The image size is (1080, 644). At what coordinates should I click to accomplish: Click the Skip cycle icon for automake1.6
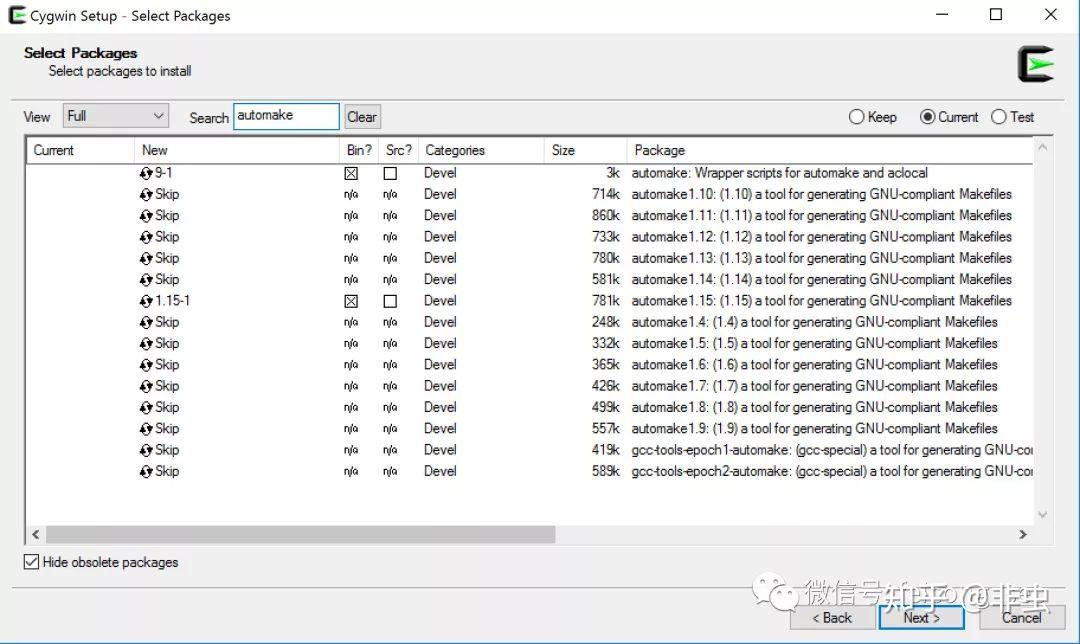[x=146, y=366]
